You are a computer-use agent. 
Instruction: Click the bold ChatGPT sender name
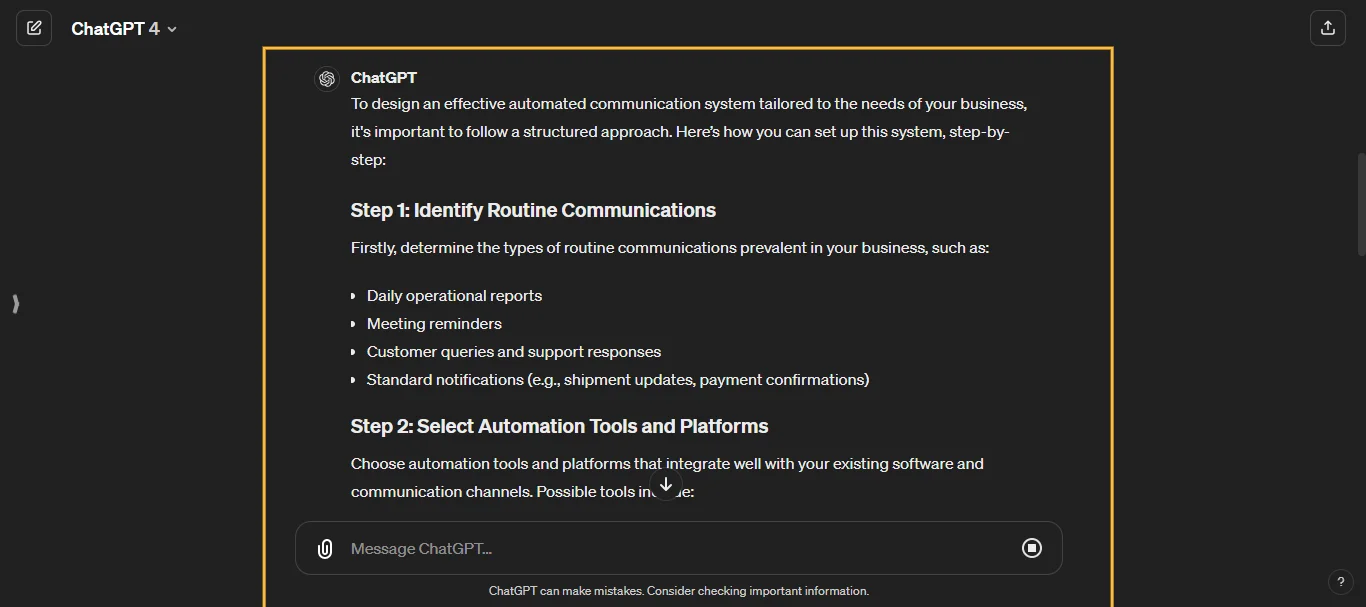pos(383,78)
